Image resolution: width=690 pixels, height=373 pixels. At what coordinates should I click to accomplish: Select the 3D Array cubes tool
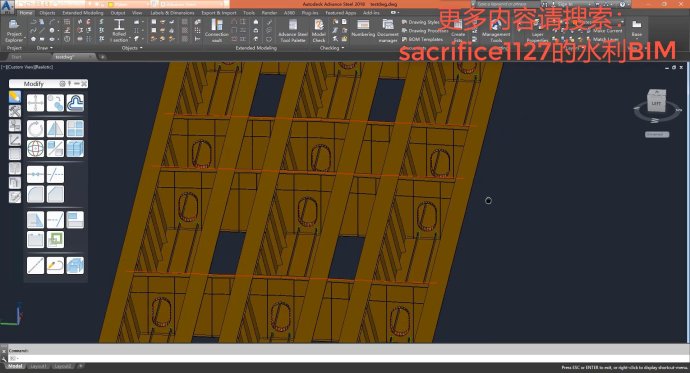(x=75, y=149)
